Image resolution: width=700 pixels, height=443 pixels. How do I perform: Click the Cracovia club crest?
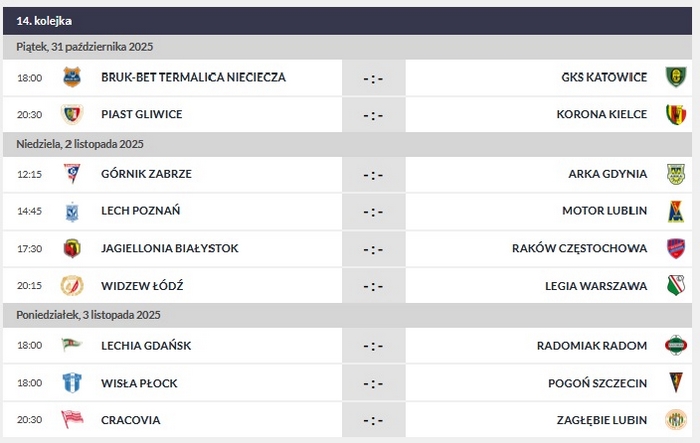[x=71, y=420]
